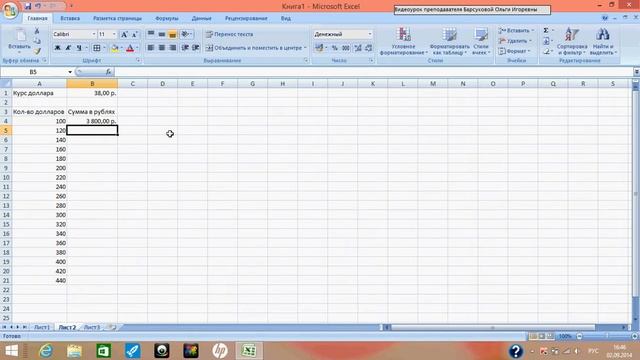Decrease indent in cell
This screenshot has height=360, width=640.
click(185, 48)
